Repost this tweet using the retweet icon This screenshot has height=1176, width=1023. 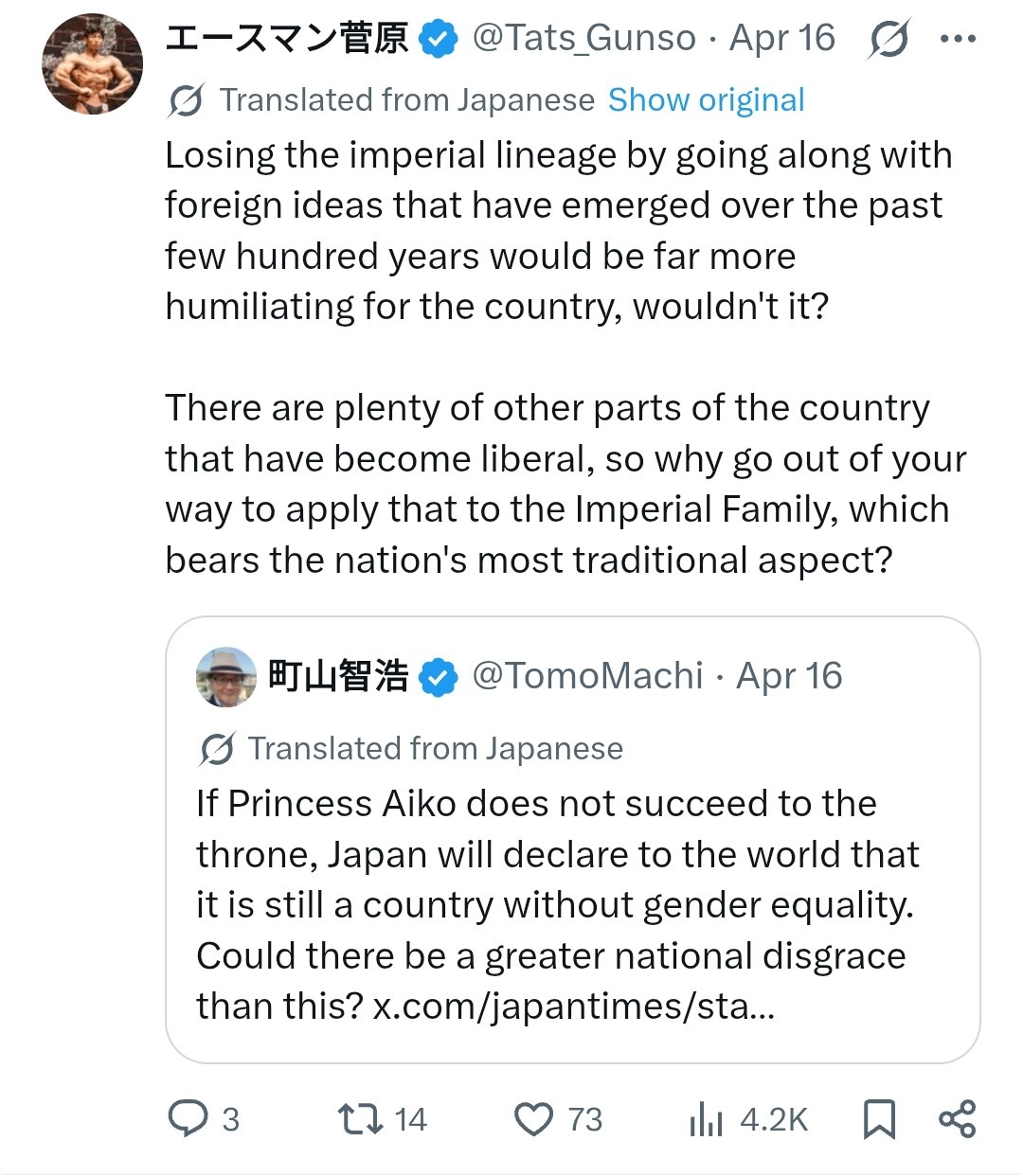point(361,1118)
